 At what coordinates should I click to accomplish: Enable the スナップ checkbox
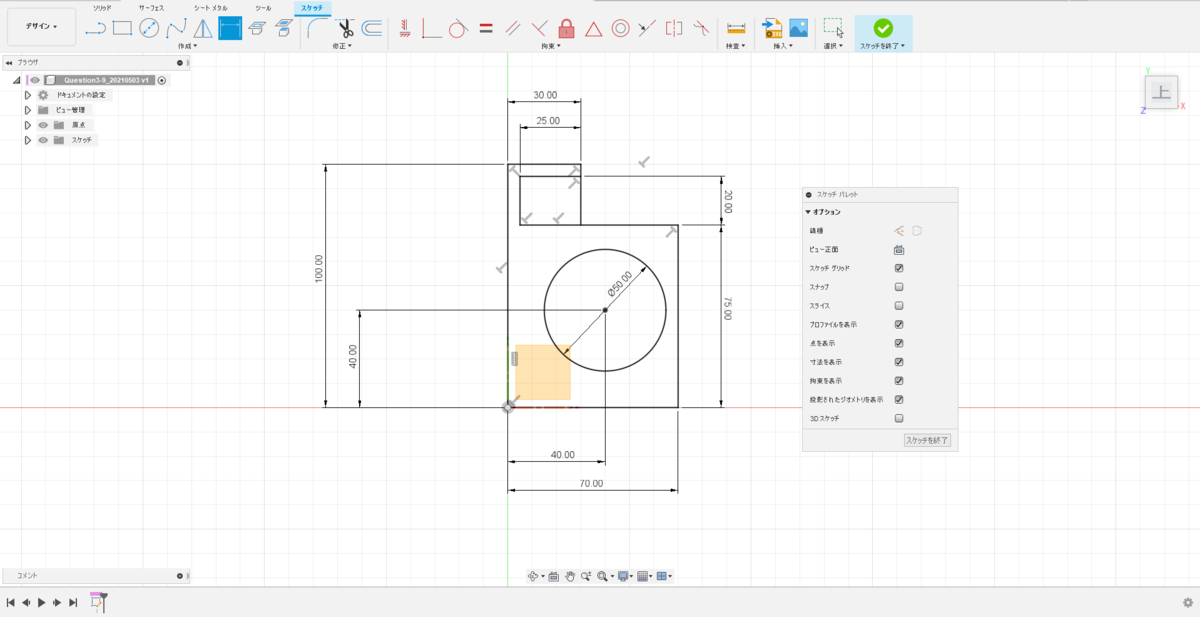pos(899,287)
